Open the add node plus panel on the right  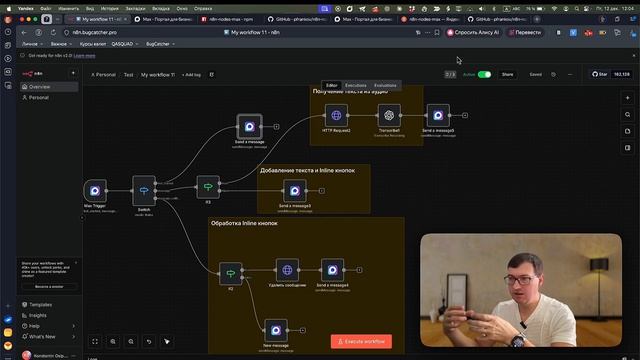click(x=628, y=98)
